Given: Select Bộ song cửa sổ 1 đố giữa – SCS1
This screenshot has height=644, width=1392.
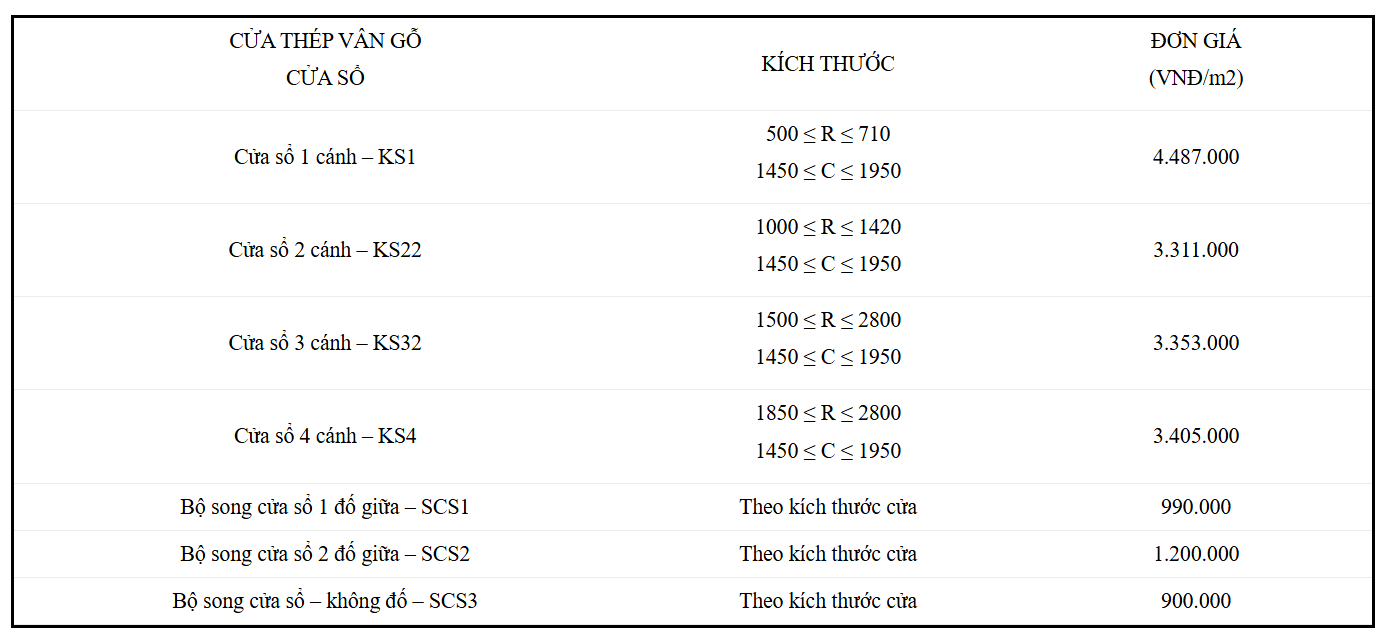Looking at the screenshot, I should pos(325,507).
